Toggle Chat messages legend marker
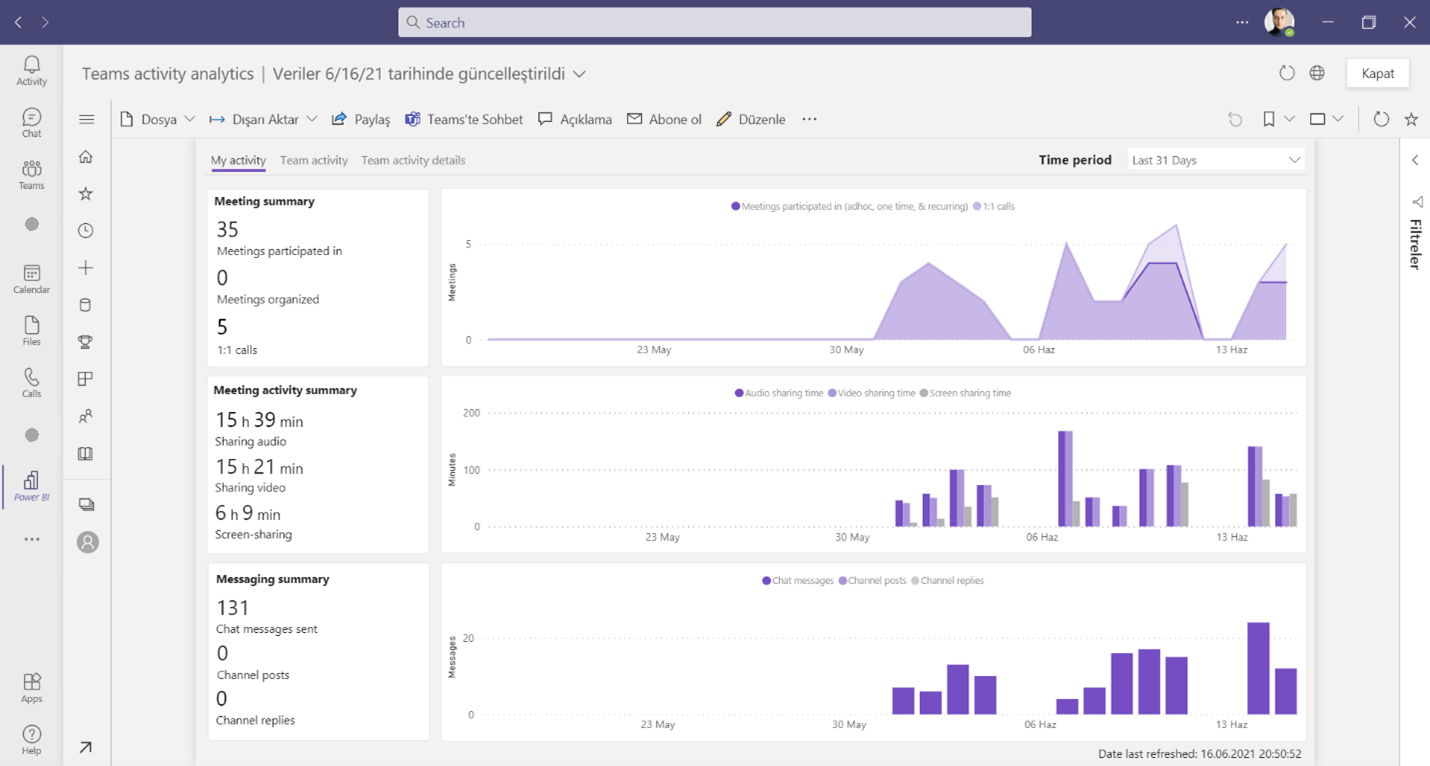This screenshot has height=766, width=1430. coord(767,580)
